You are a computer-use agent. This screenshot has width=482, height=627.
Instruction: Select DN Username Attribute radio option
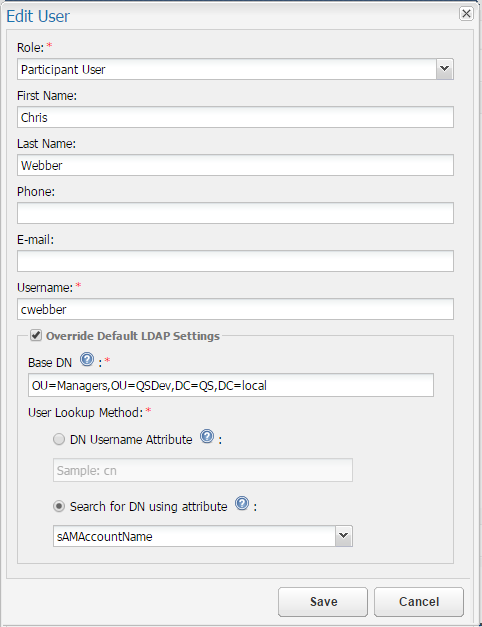pyautogui.click(x=59, y=439)
